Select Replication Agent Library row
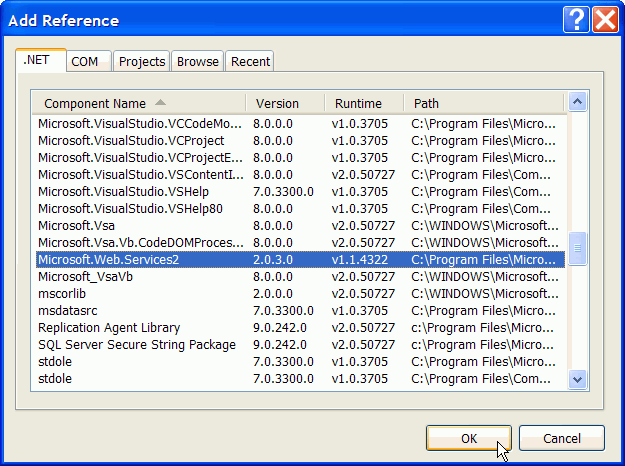Screen dimensions: 625x466 (300, 328)
